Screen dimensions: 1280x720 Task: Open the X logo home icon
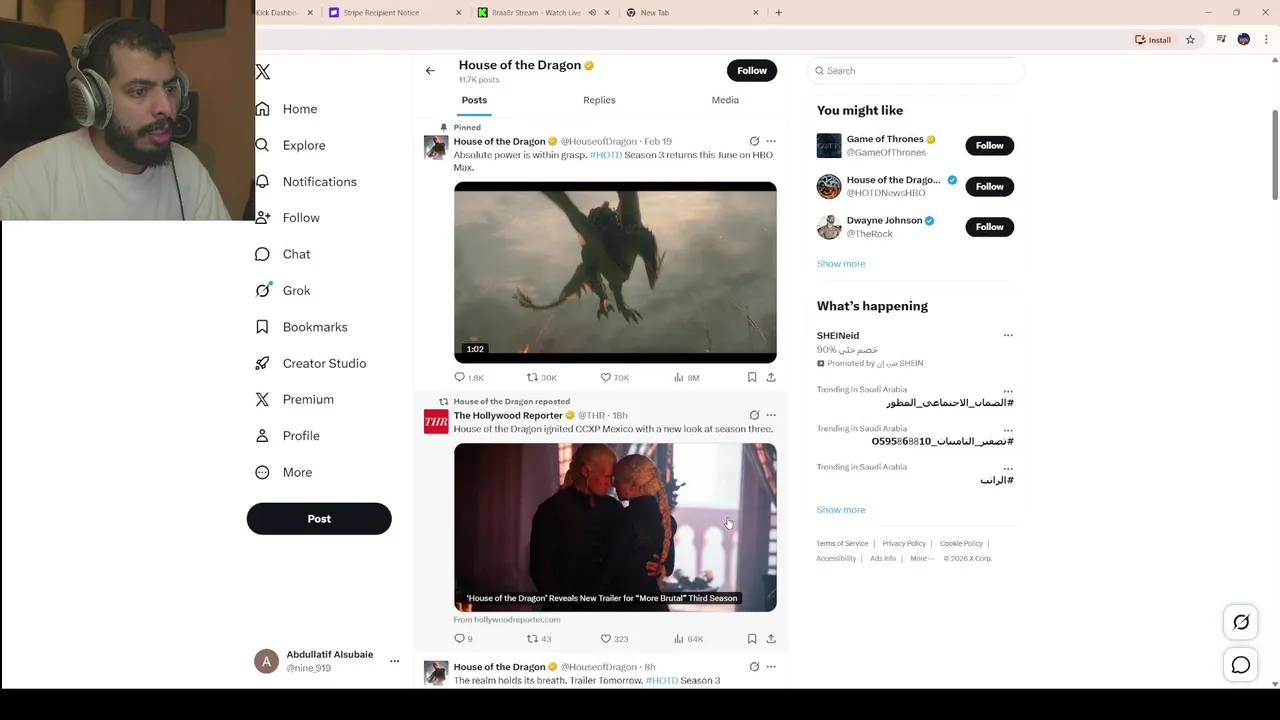[x=263, y=72]
